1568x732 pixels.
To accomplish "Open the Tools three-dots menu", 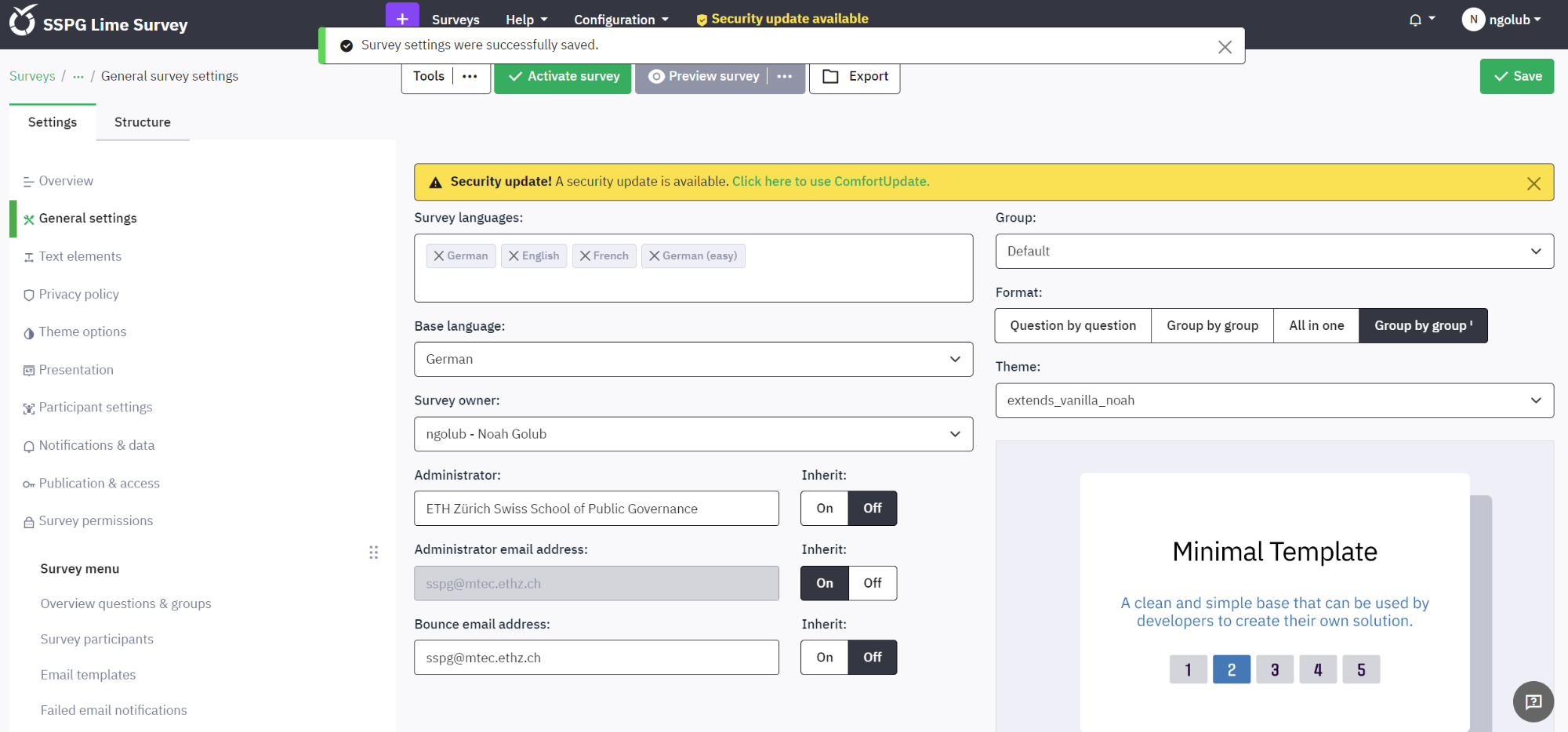I will 470,77.
